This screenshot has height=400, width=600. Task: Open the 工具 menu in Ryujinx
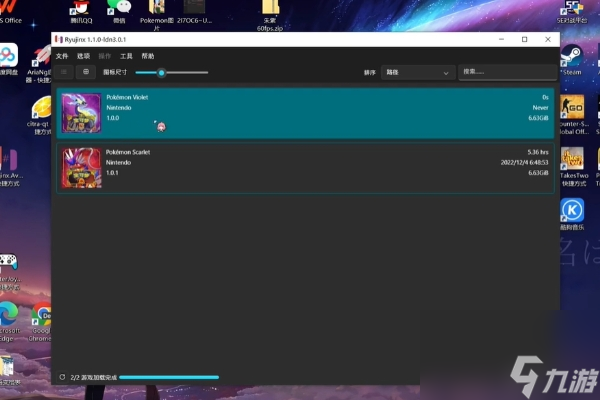[x=126, y=56]
